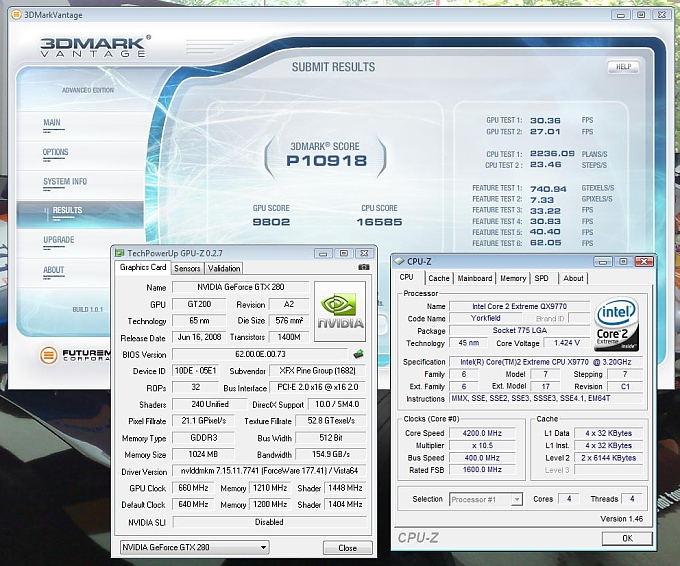
Task: Click the HELP button in 3DMark
Action: pyautogui.click(x=623, y=67)
